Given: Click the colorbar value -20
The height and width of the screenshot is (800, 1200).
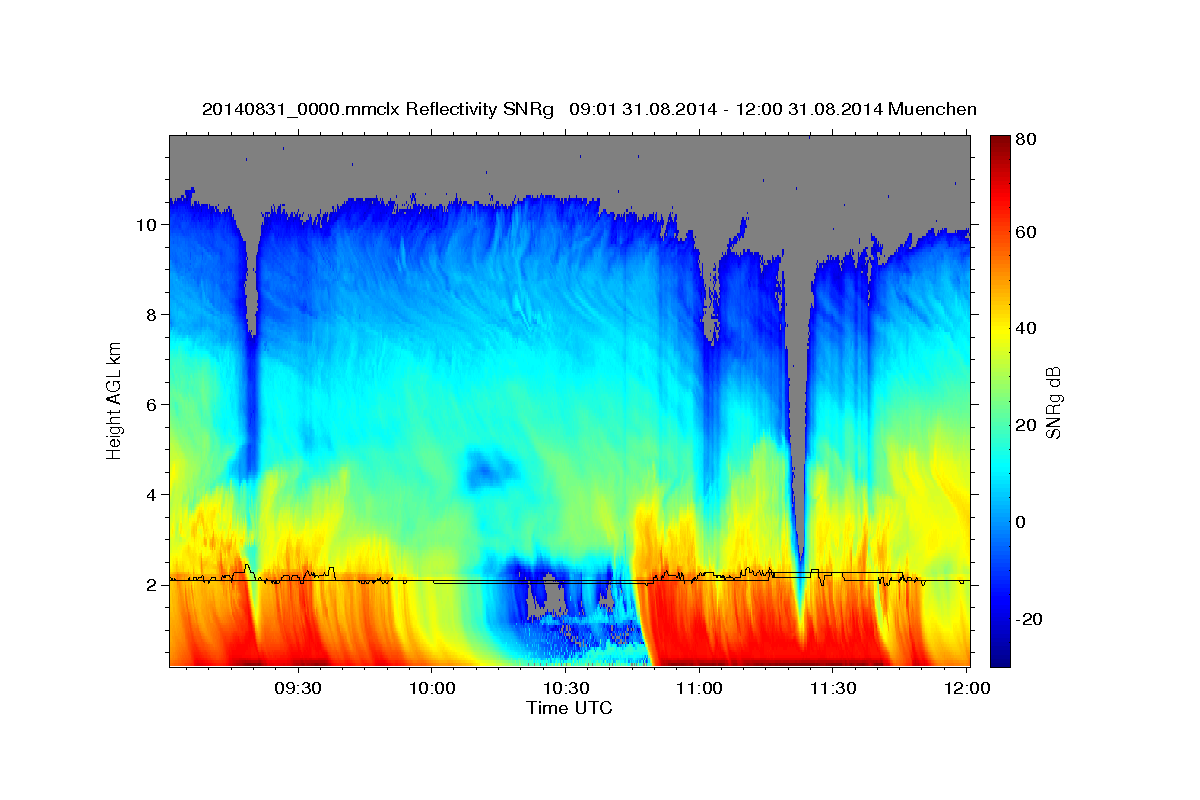Looking at the screenshot, I should click(x=1031, y=619).
